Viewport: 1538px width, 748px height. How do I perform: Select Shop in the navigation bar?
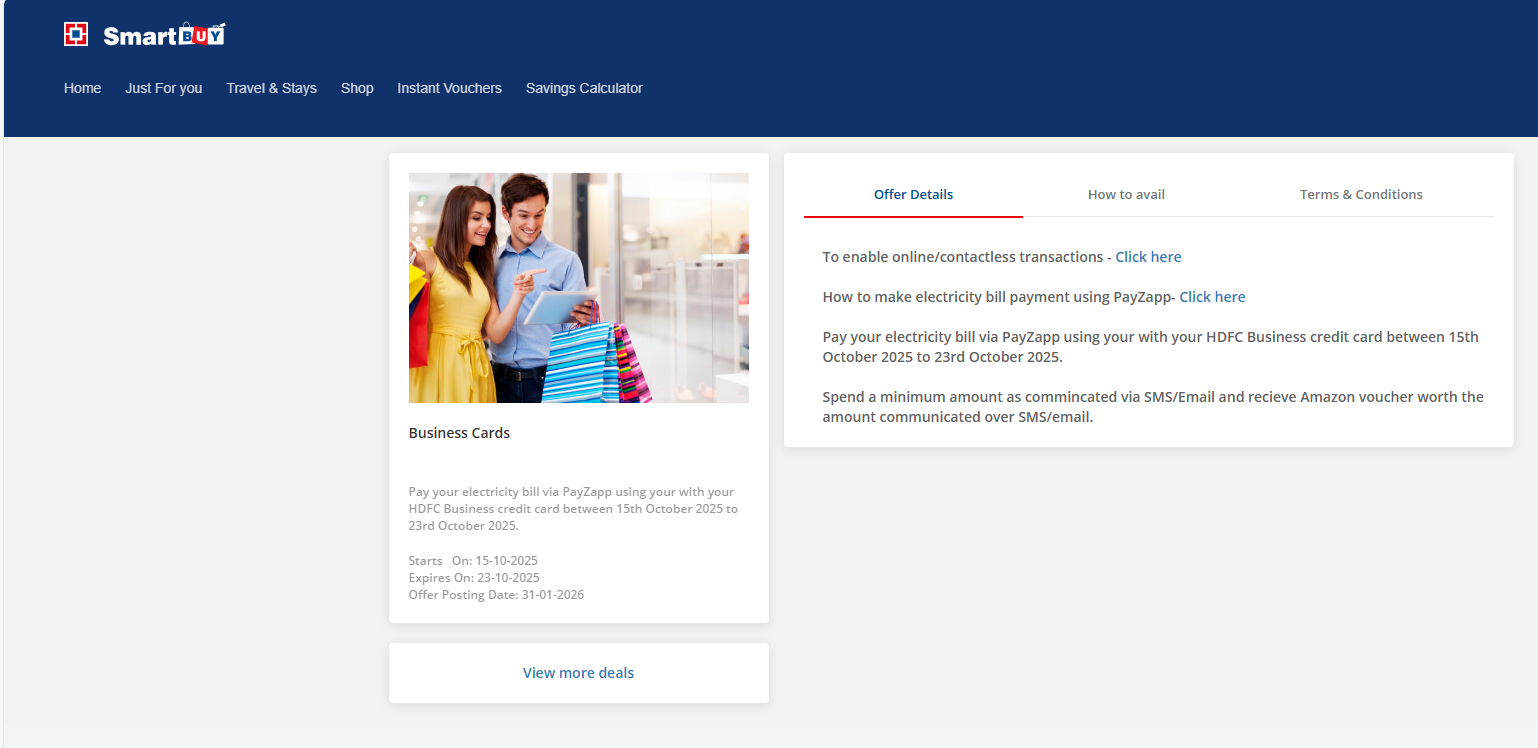point(357,88)
